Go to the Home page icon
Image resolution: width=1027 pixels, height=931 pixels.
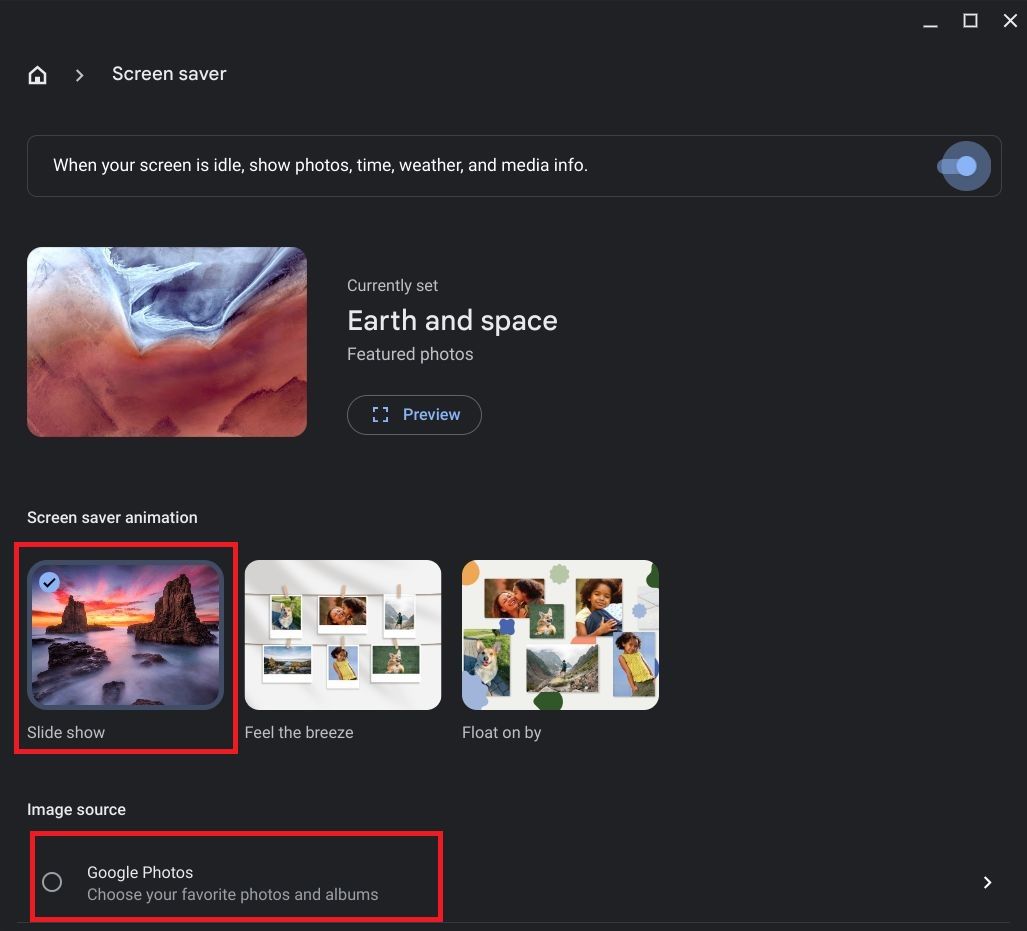(38, 75)
